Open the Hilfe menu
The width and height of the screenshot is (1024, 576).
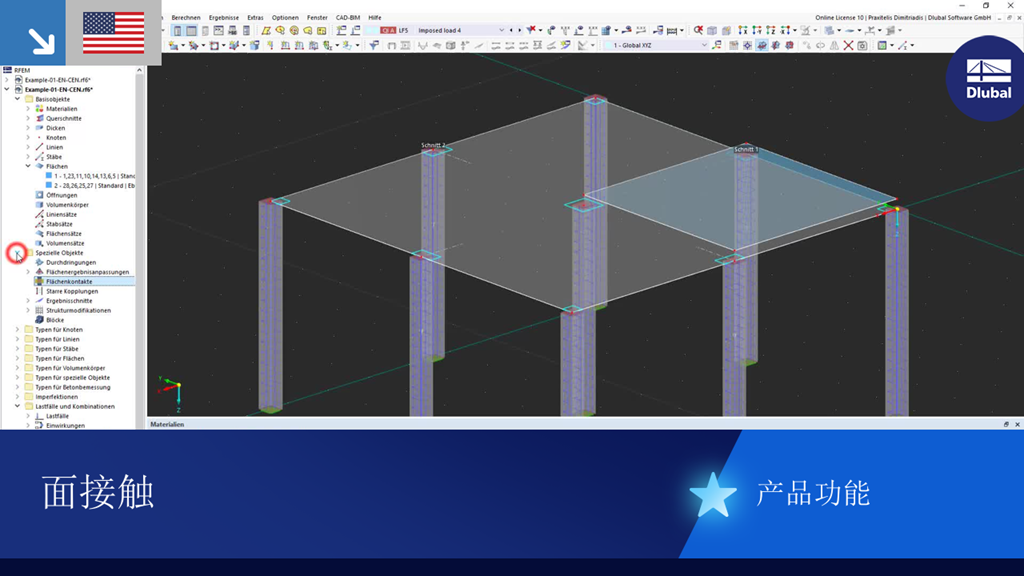(x=374, y=18)
